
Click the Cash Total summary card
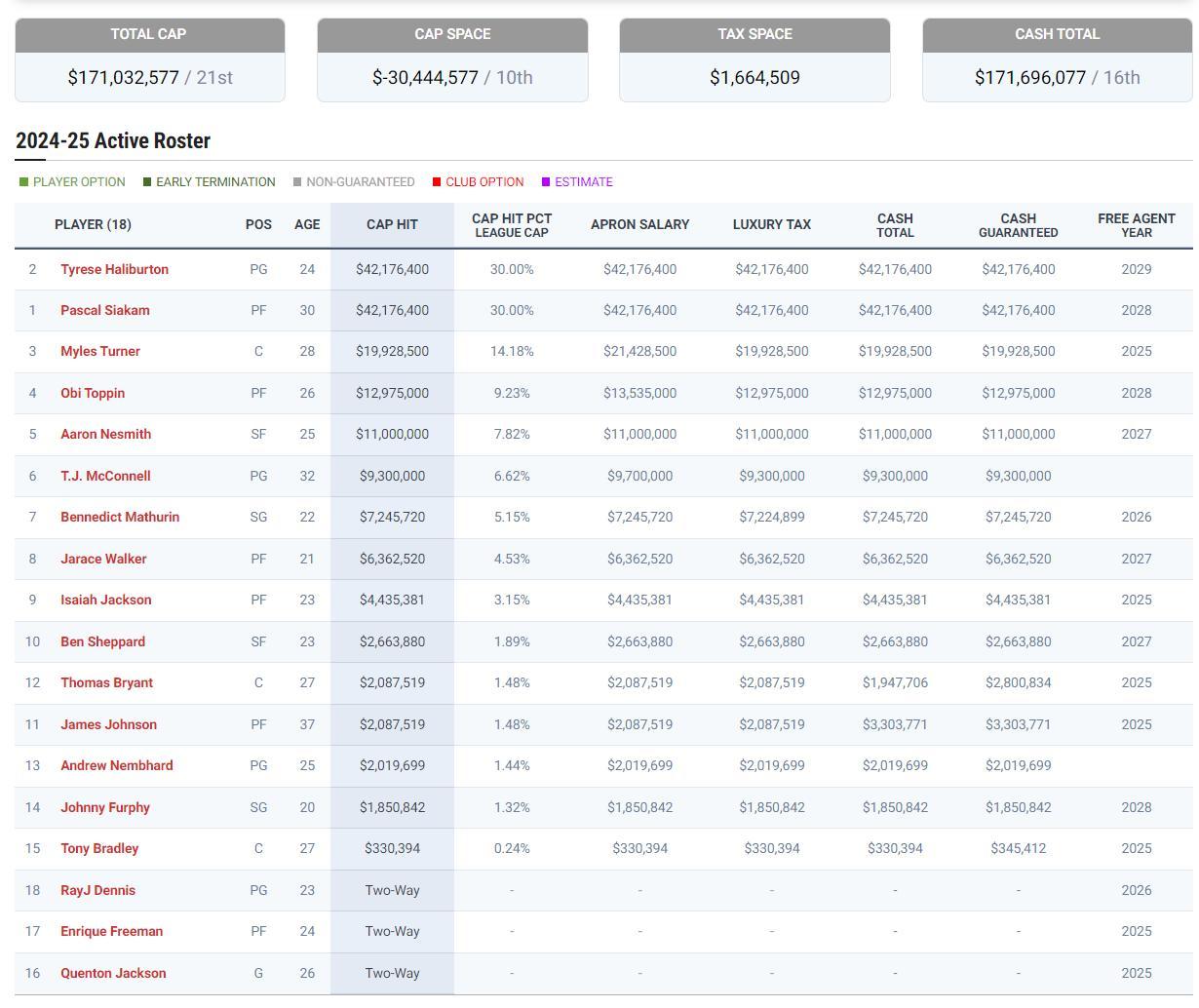1057,60
